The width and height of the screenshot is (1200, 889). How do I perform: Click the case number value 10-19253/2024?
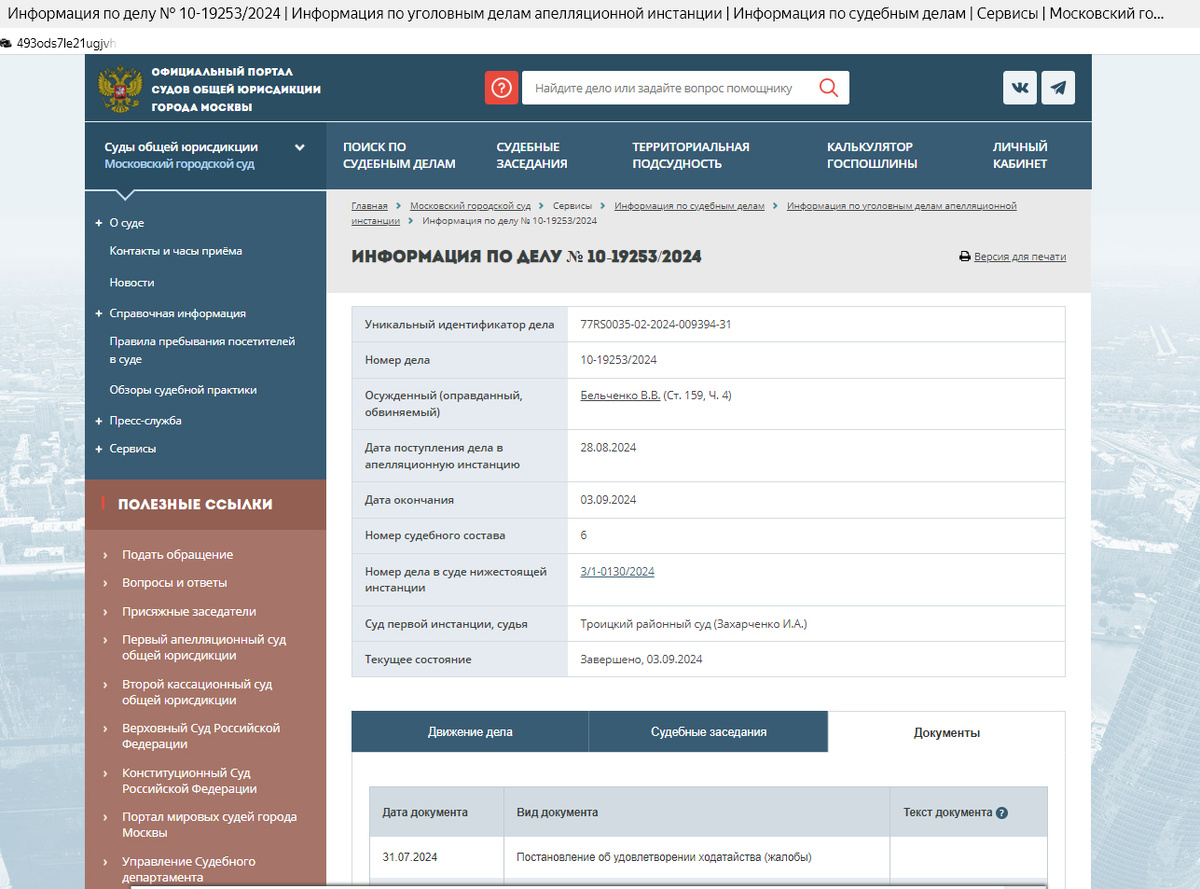618,360
